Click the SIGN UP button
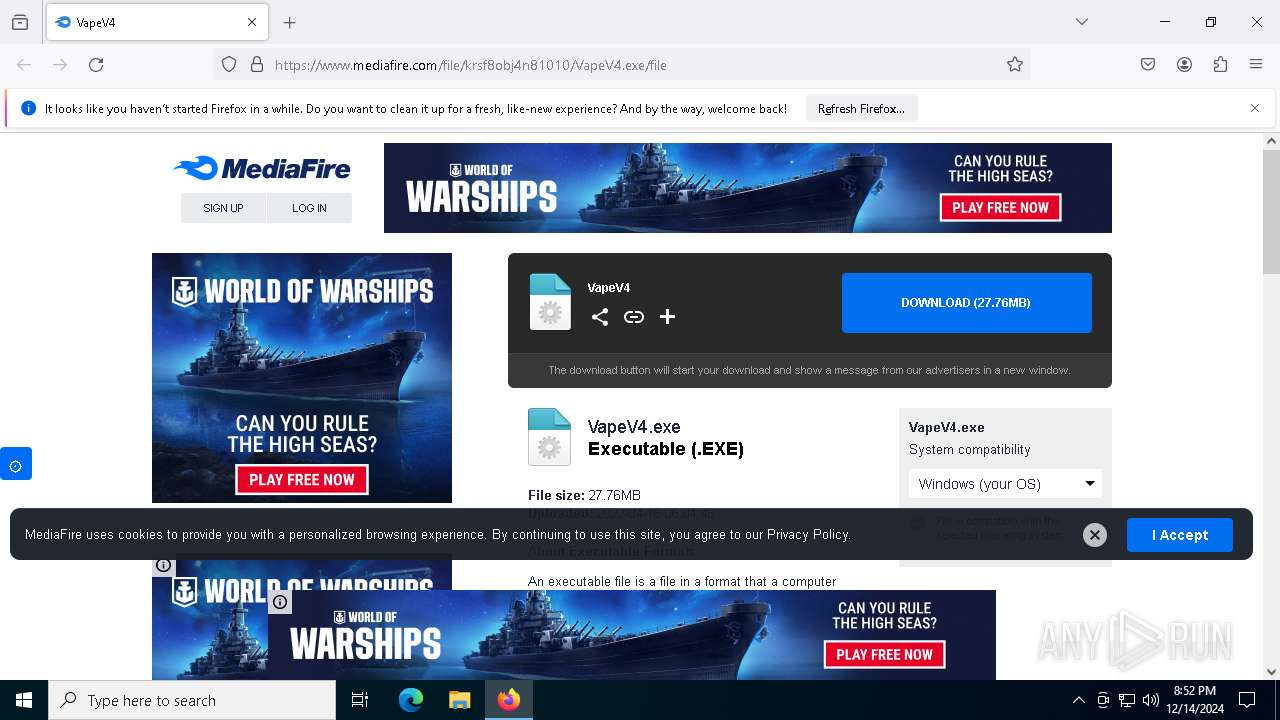1280x720 pixels. pos(223,208)
